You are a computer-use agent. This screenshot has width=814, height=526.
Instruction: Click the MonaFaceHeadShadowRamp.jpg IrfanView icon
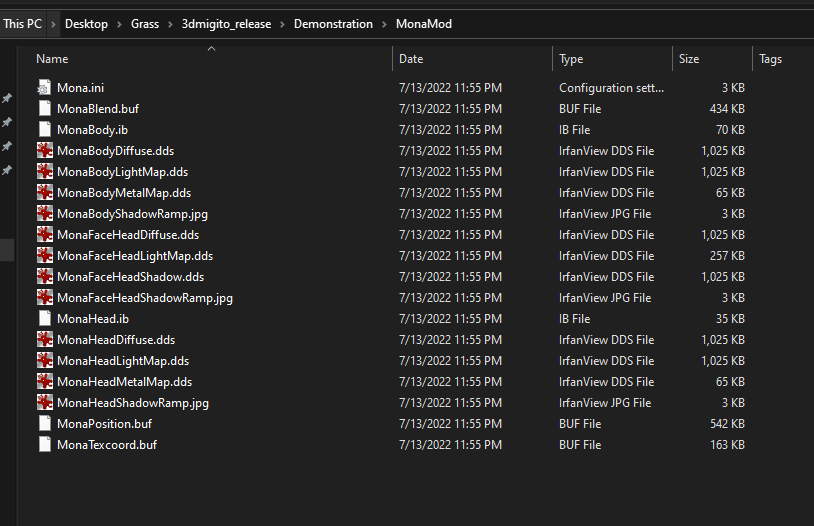[45, 298]
